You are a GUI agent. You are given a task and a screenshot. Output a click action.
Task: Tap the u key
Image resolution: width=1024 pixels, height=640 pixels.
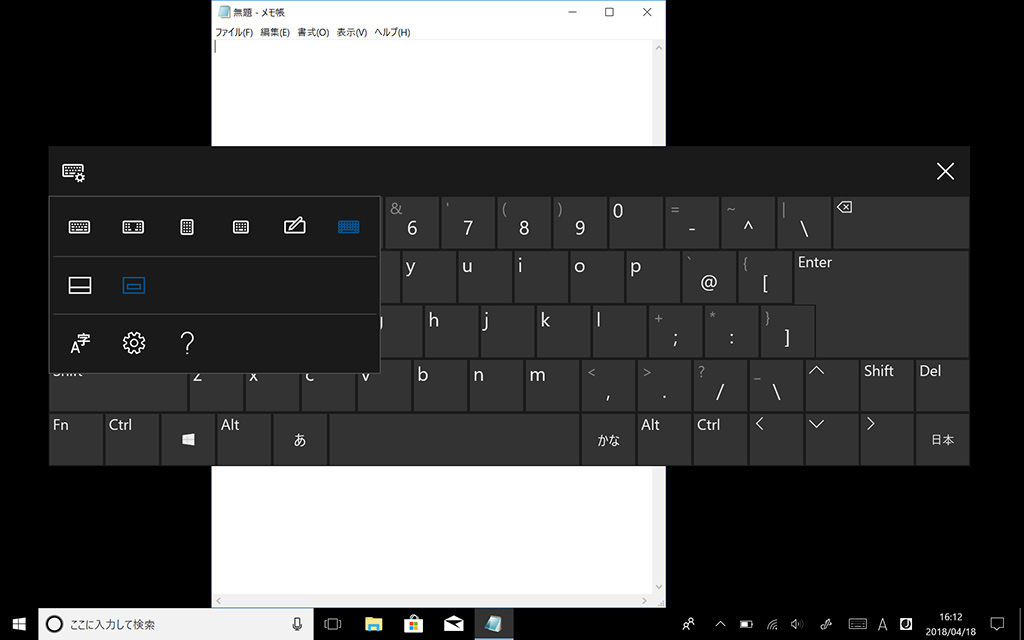point(485,277)
